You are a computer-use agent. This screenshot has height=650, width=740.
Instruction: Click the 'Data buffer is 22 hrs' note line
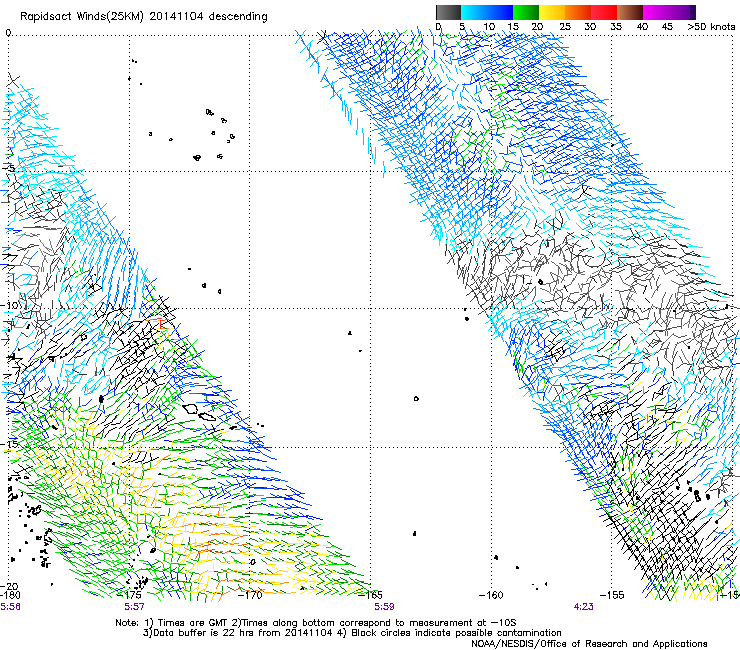click(352, 633)
